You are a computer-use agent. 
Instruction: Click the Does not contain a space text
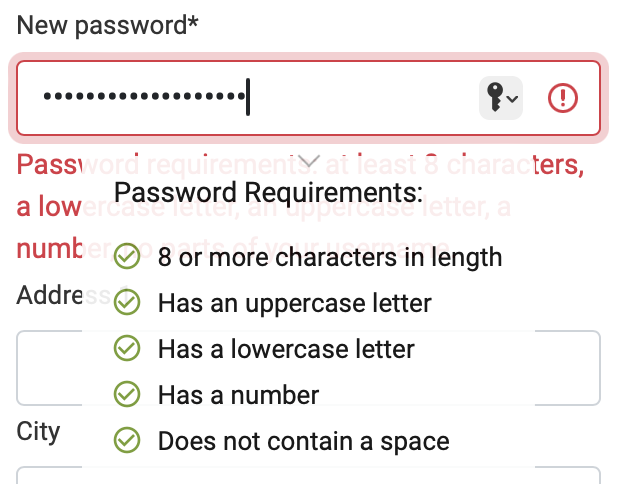304,441
